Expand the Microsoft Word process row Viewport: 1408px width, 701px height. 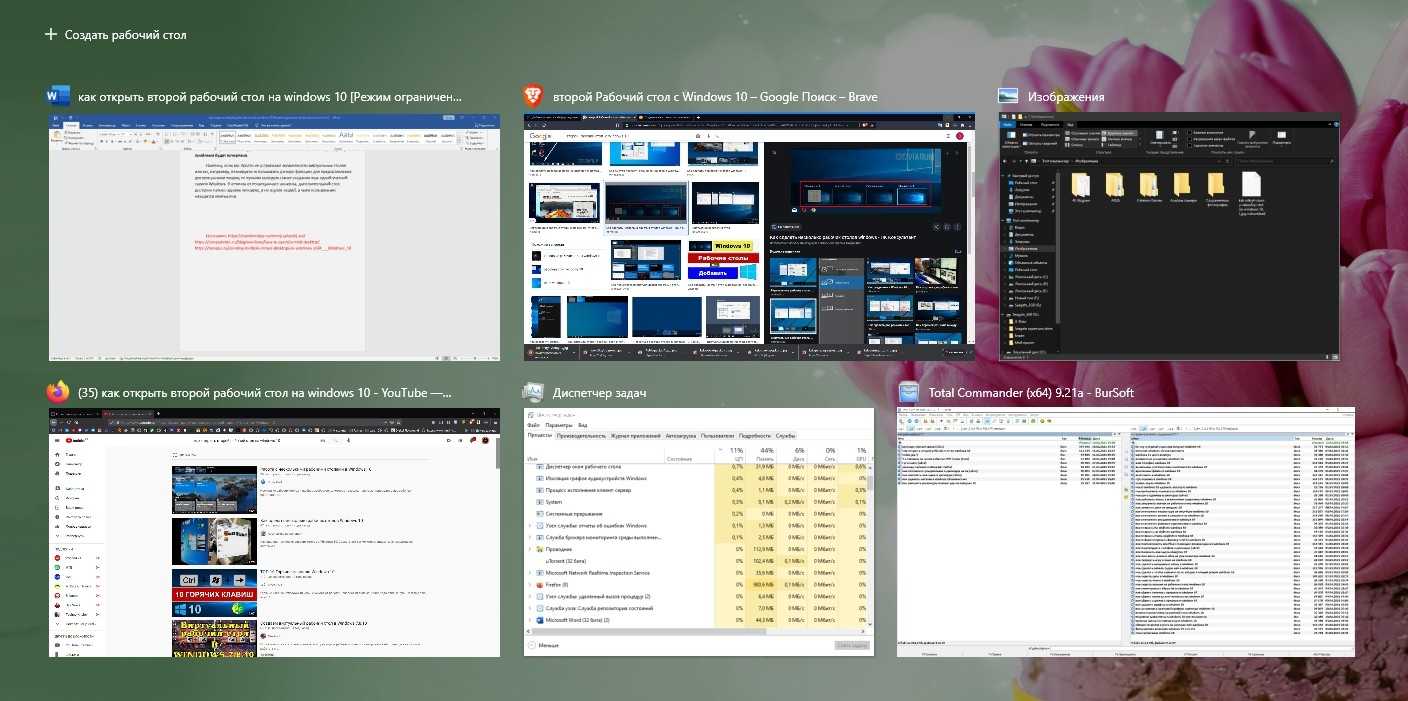[530, 620]
